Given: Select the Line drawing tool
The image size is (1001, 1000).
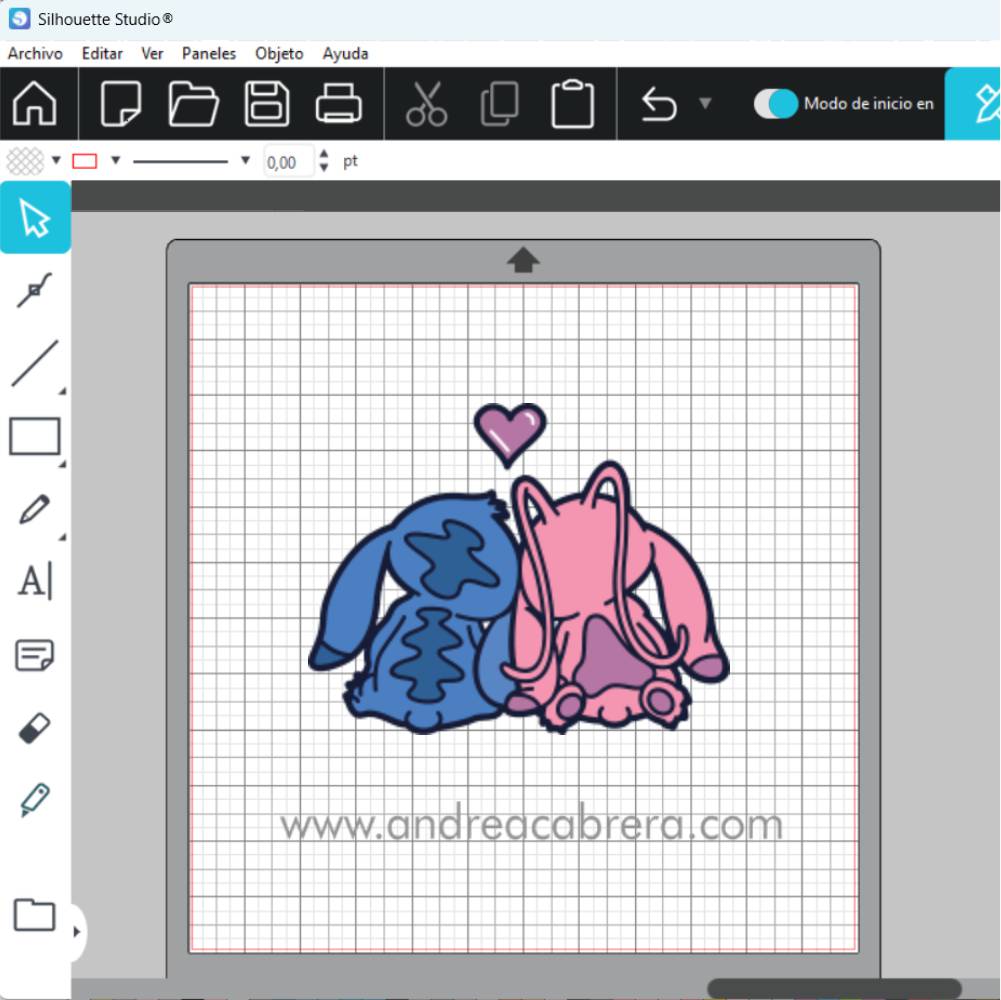Looking at the screenshot, I should tap(35, 363).
